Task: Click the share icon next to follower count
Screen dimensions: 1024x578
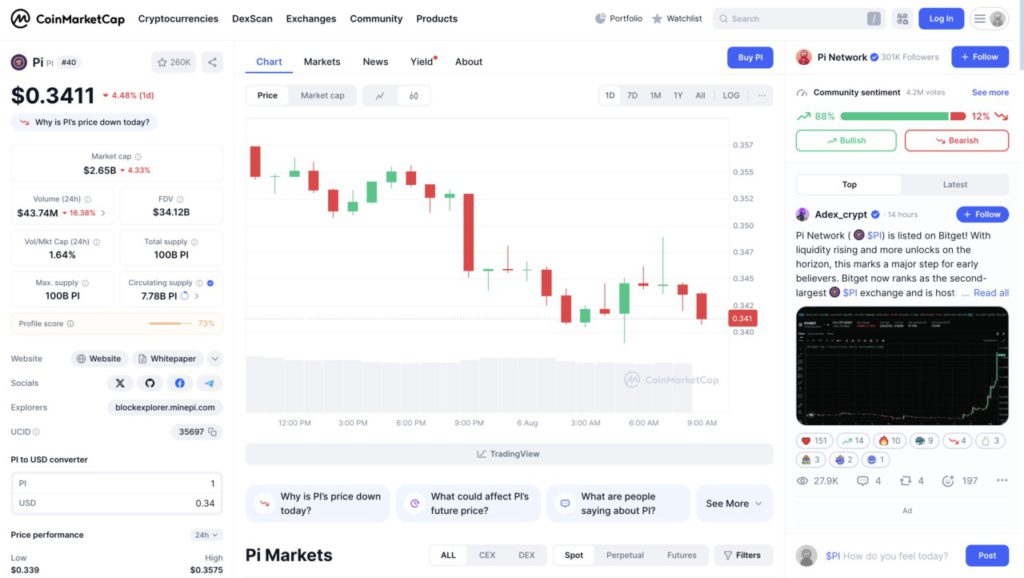Action: (x=212, y=61)
